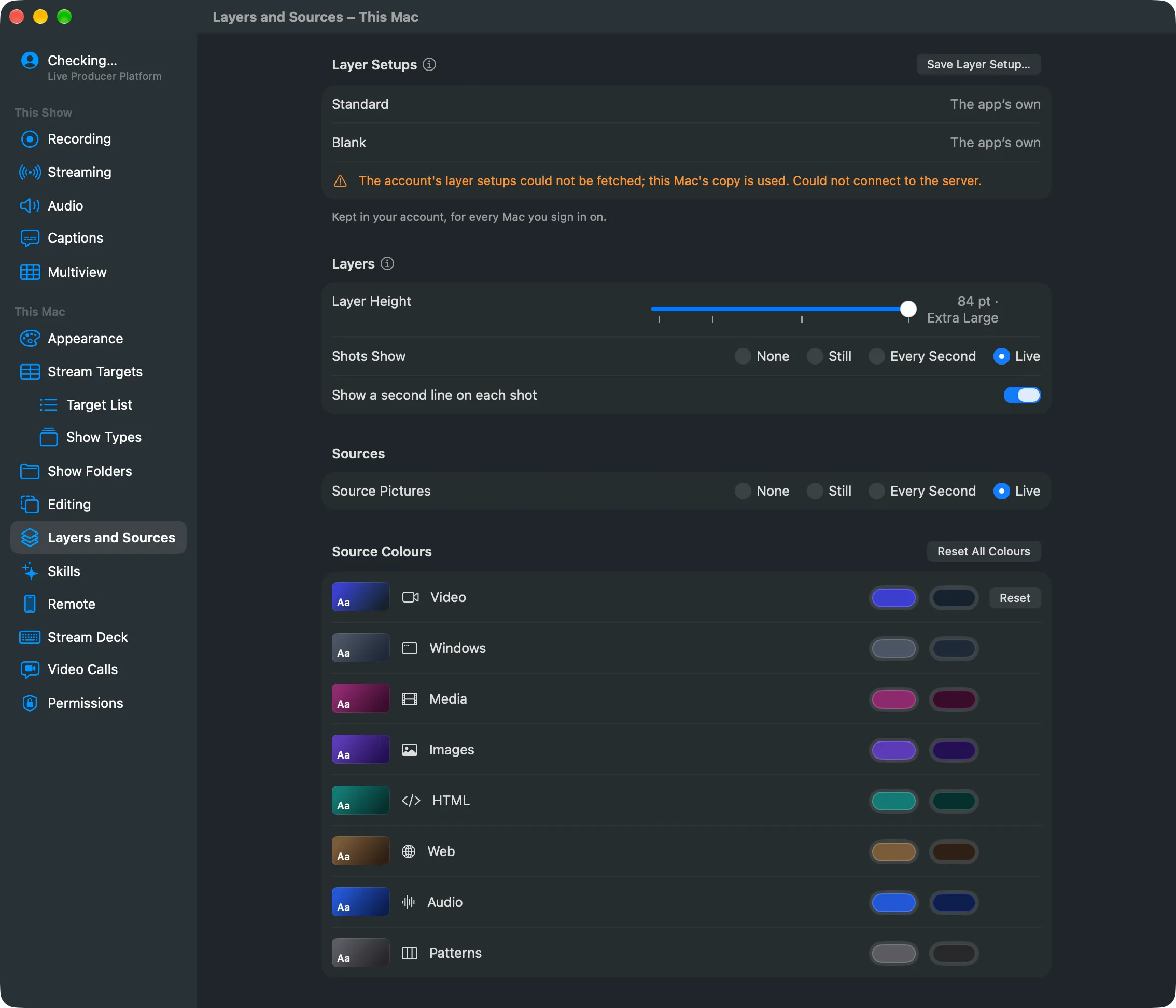Open the Audio dark colour well

tap(954, 902)
